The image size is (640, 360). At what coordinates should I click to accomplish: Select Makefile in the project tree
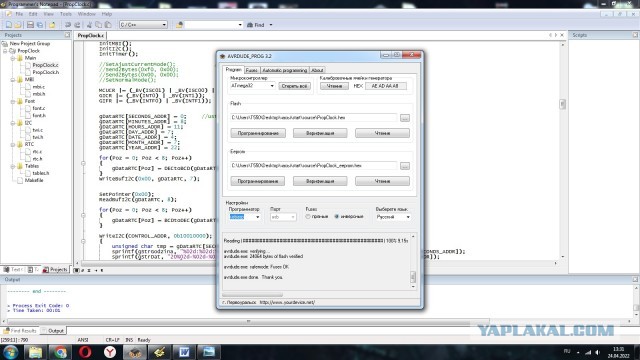pos(34,180)
